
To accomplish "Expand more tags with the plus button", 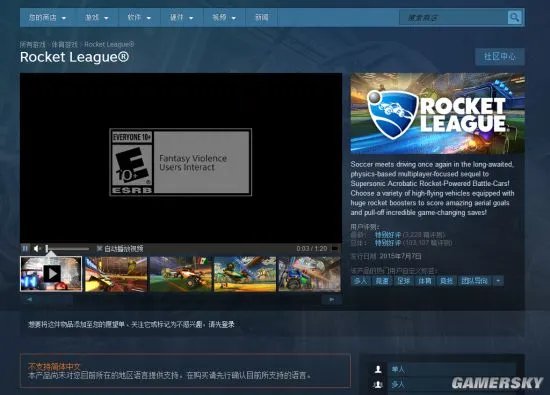I will 498,281.
